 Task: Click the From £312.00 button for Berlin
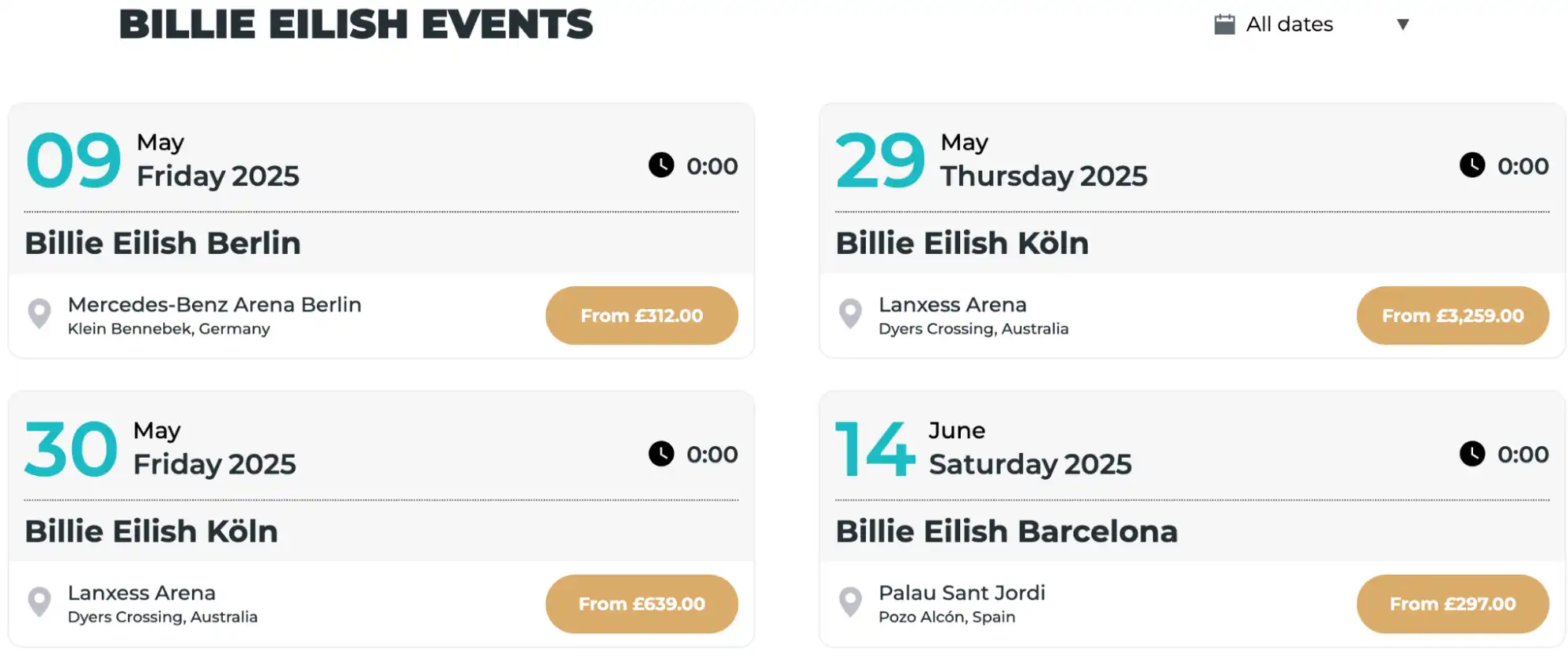click(642, 315)
